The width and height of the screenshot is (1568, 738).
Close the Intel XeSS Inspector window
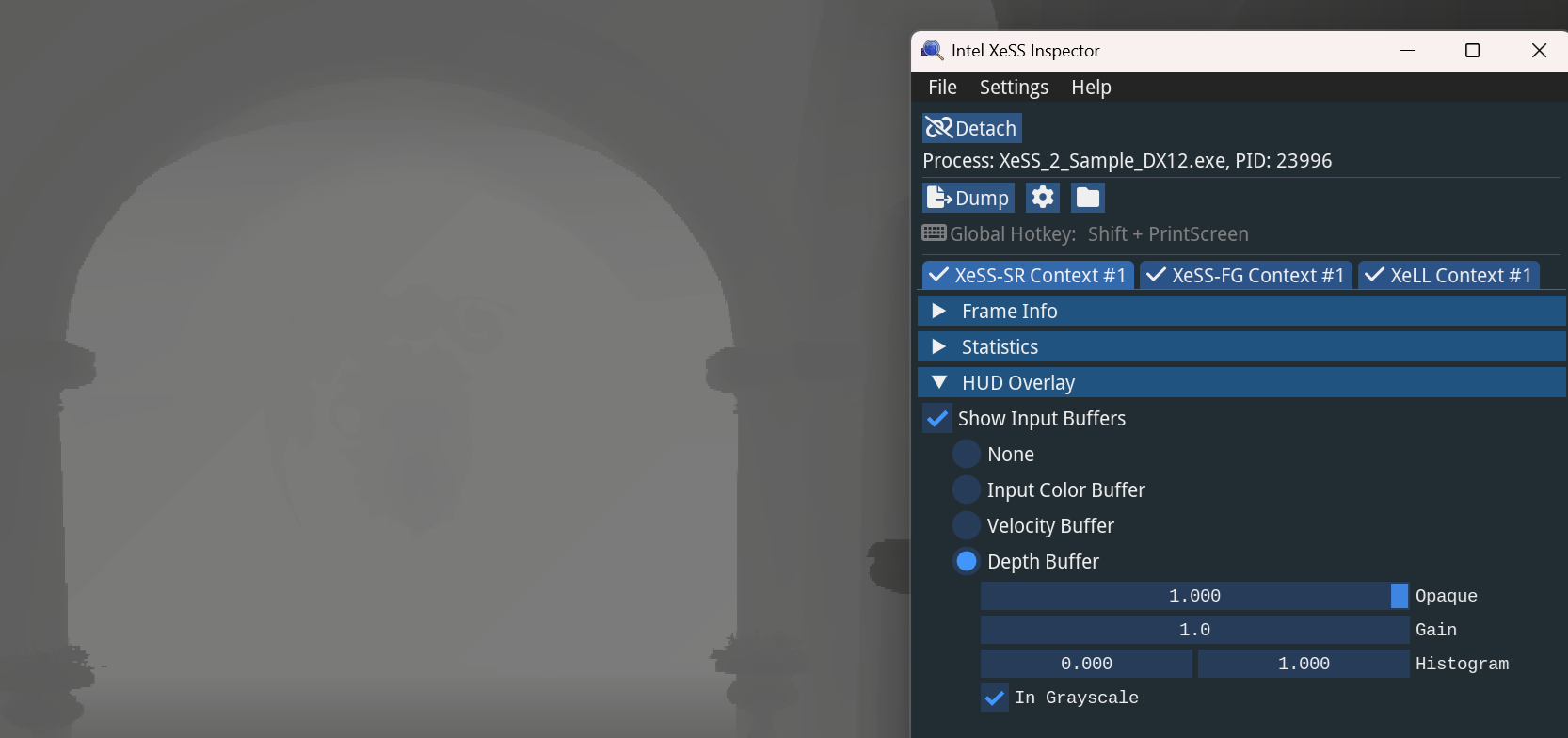[x=1539, y=50]
